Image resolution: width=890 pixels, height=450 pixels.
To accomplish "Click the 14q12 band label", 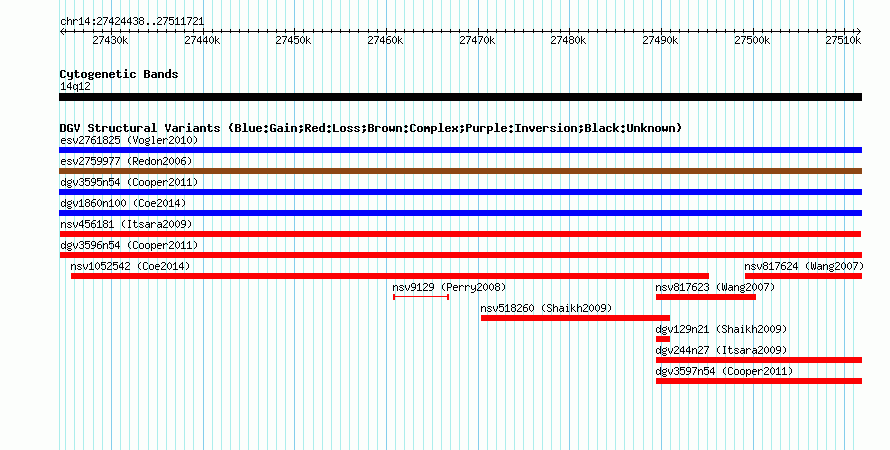I will point(75,87).
